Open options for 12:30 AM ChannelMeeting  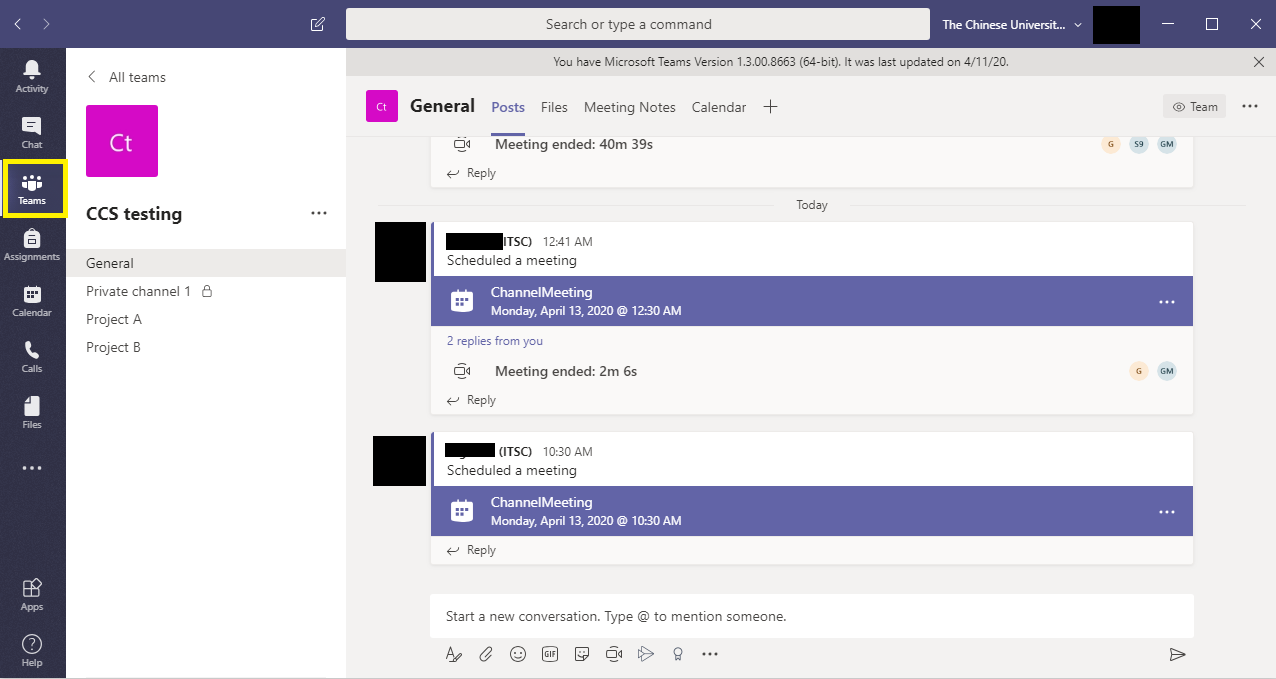[x=1167, y=301]
